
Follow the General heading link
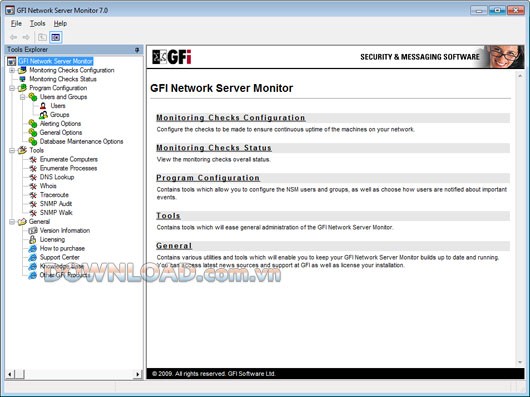[x=174, y=246]
